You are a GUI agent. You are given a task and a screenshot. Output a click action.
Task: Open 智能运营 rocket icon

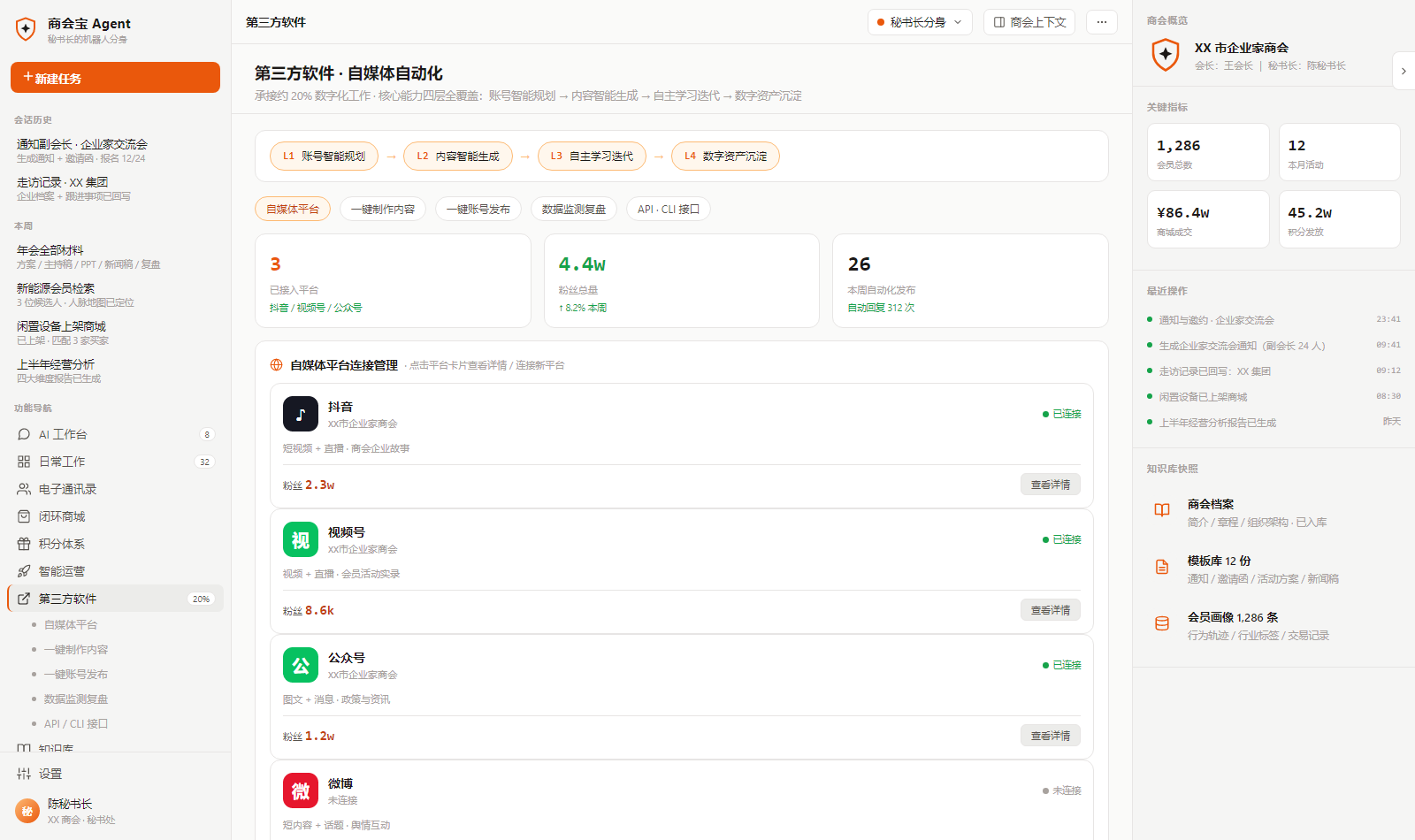pyautogui.click(x=24, y=571)
